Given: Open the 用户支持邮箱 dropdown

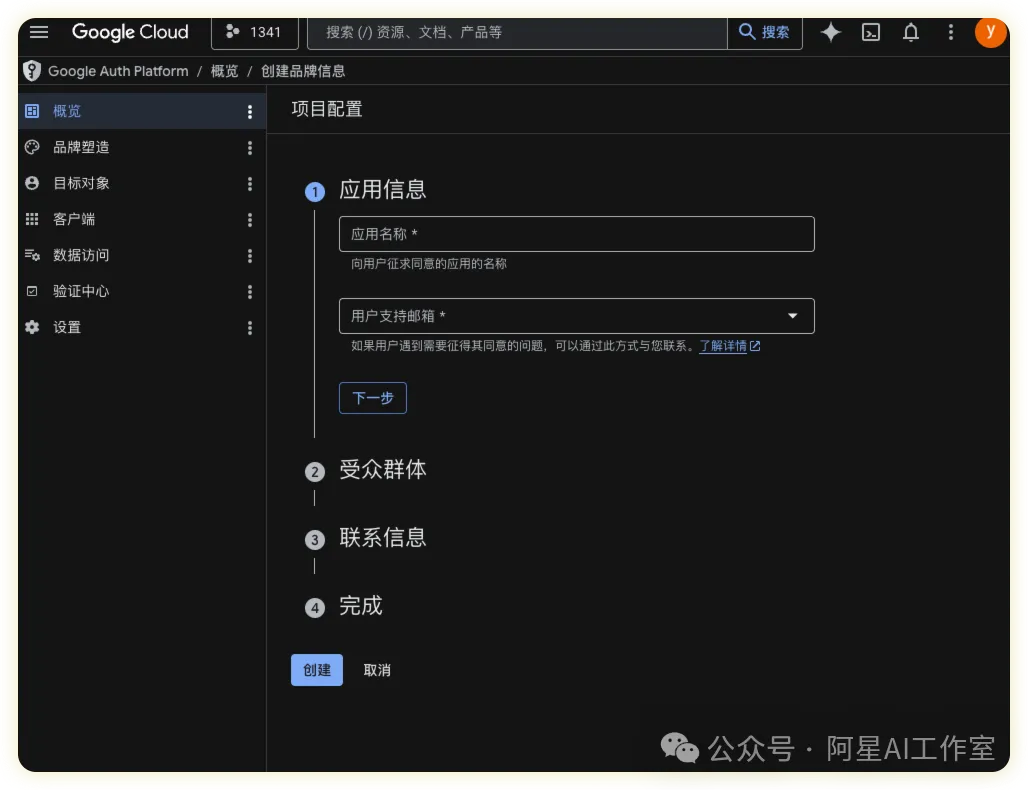Looking at the screenshot, I should (793, 316).
